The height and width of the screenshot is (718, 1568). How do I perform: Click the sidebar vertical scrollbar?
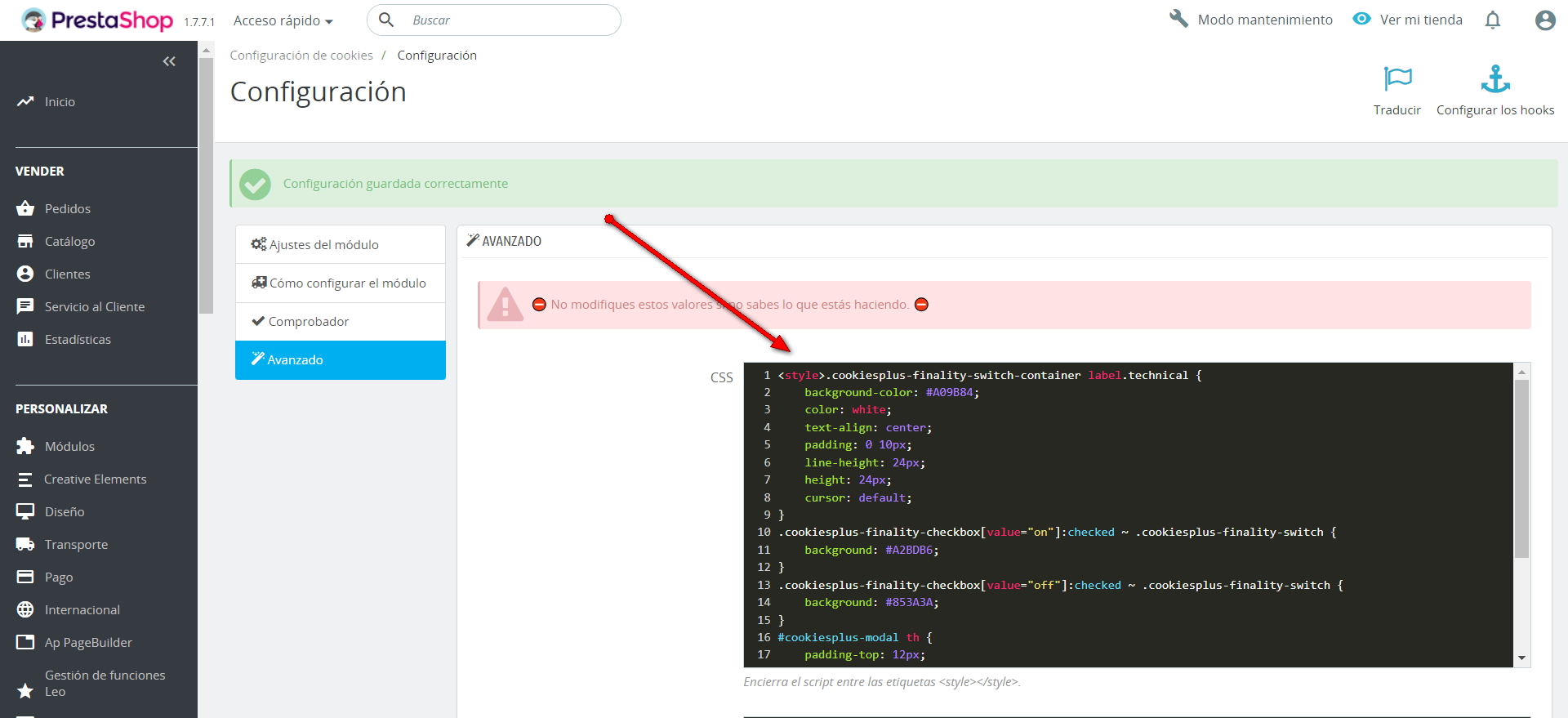207,185
